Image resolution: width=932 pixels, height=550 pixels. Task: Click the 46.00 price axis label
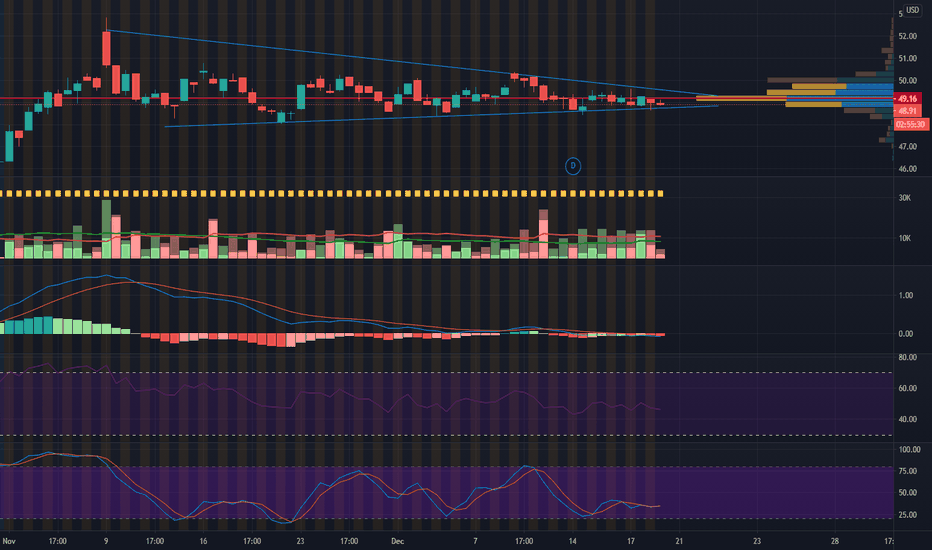tap(907, 169)
